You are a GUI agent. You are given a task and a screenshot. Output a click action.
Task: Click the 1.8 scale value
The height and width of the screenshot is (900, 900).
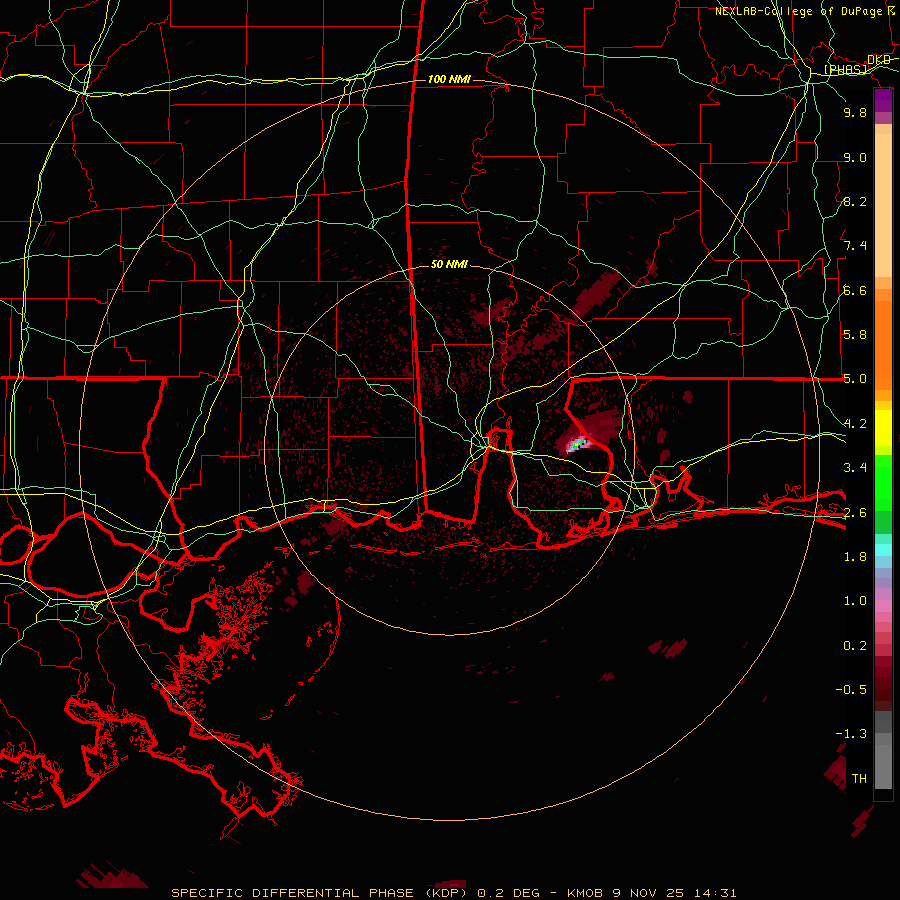click(855, 556)
